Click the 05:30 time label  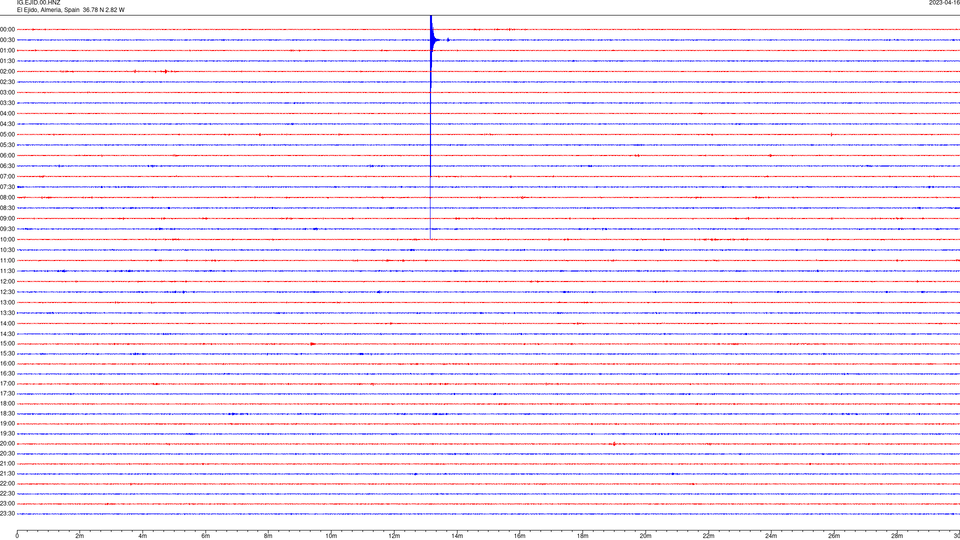(x=7, y=145)
